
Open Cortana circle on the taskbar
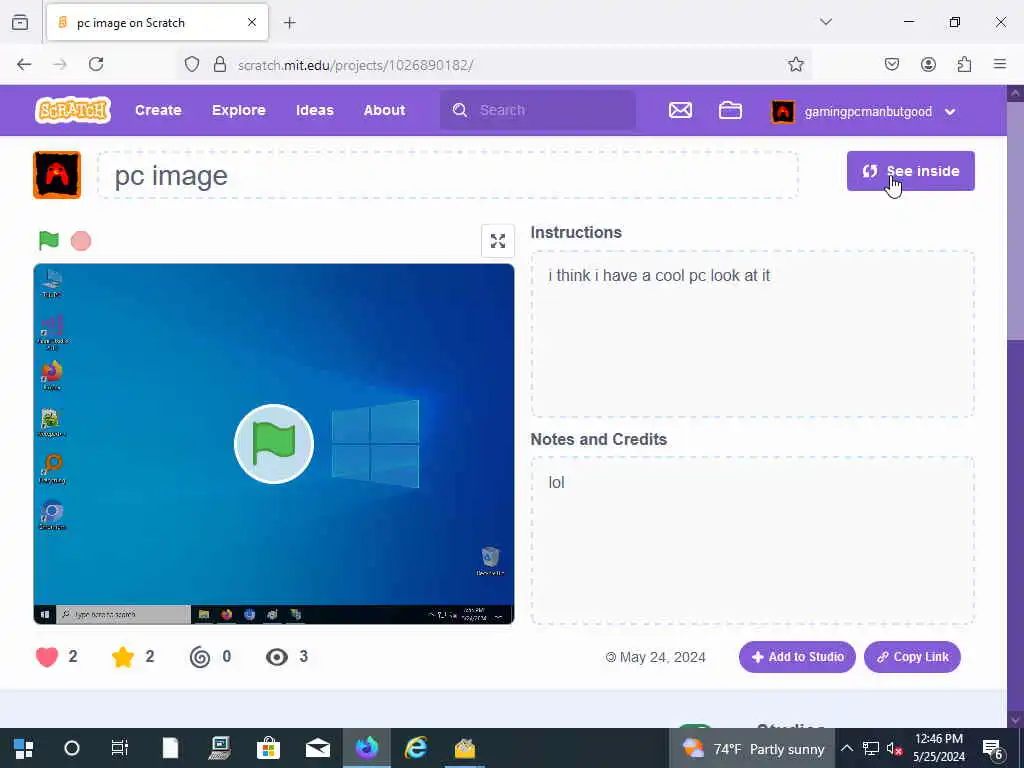tap(72, 748)
